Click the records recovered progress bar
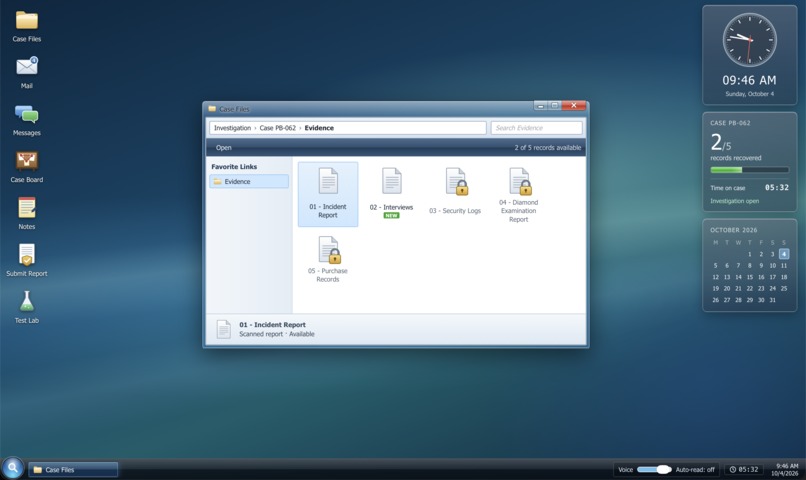Screen dimensions: 806x480 pos(749,170)
